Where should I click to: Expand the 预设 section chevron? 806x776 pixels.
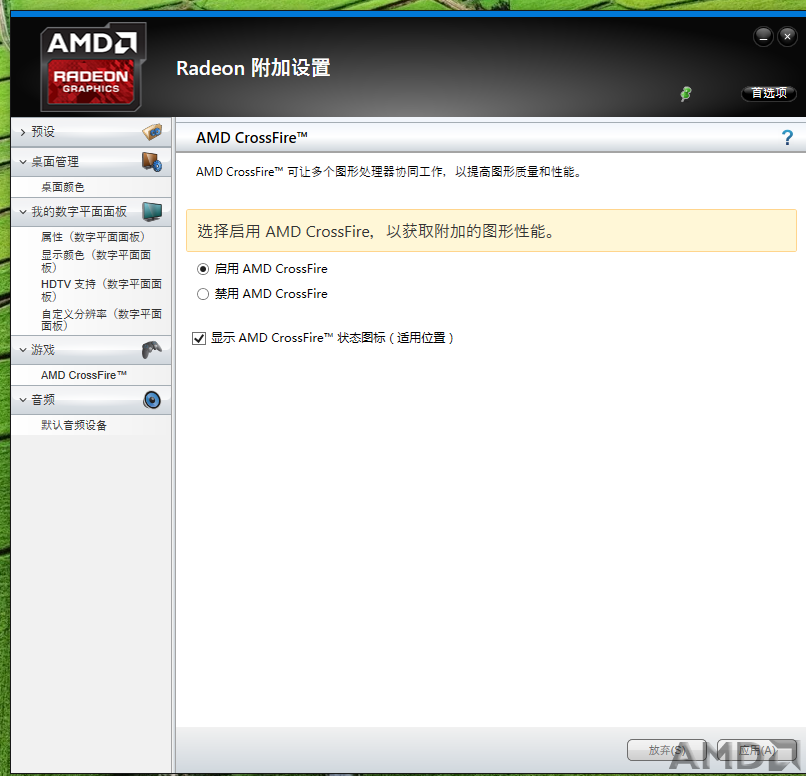(x=23, y=133)
